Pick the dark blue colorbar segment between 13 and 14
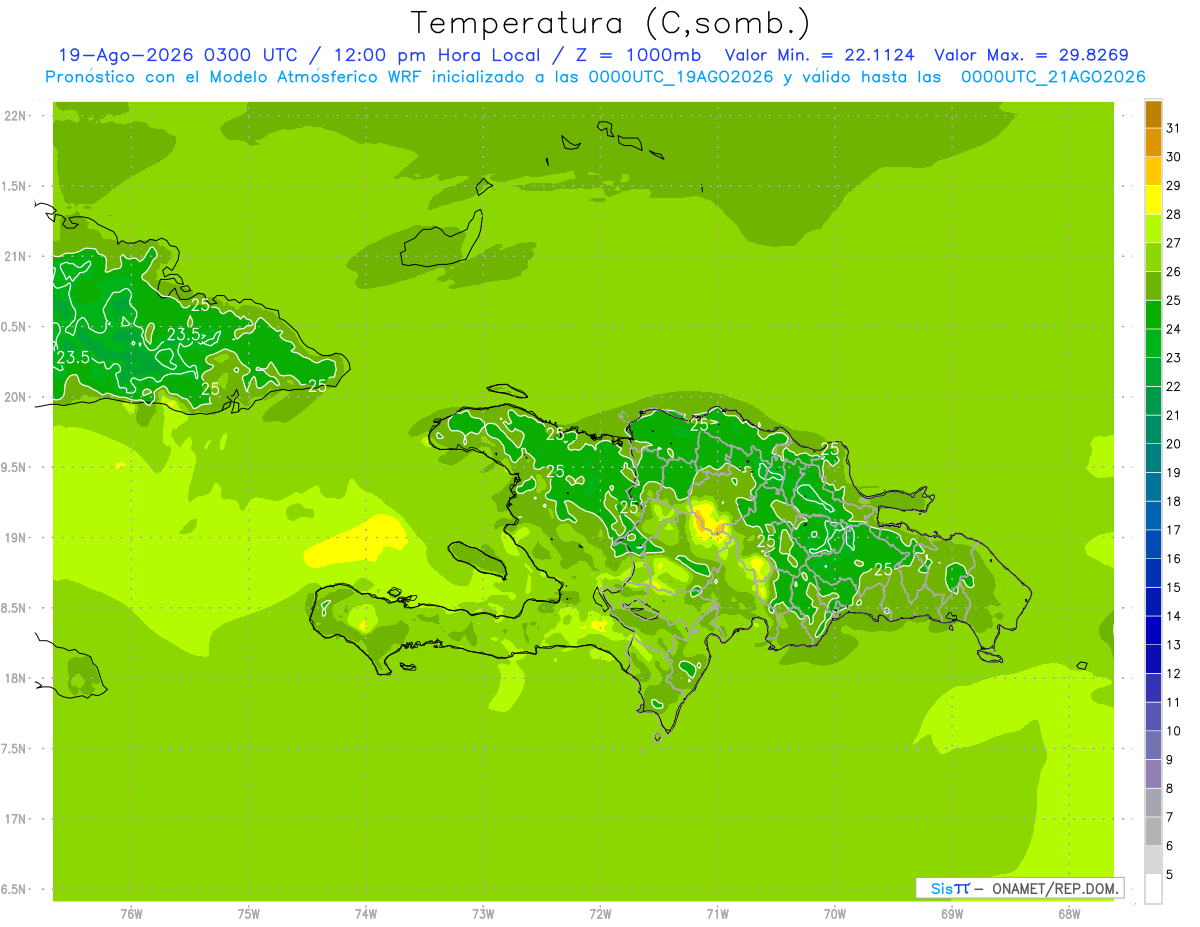The height and width of the screenshot is (927, 1200). 1153,631
